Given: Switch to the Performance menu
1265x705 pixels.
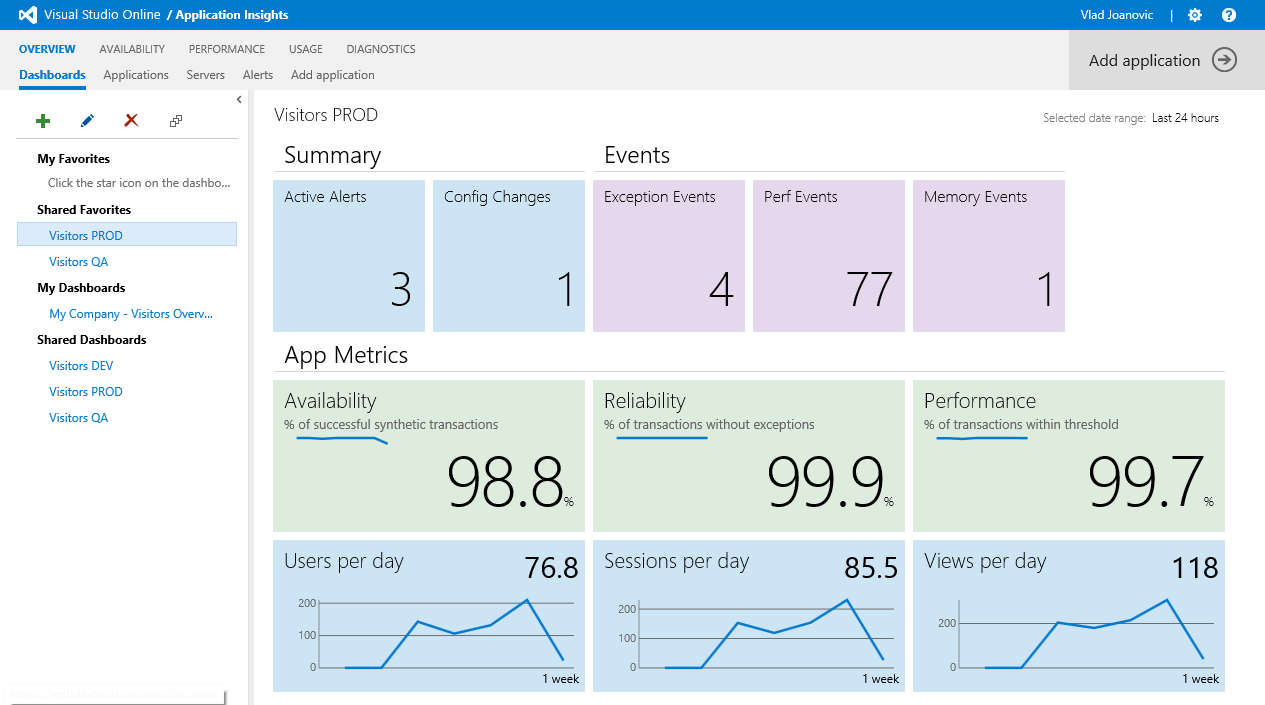Looking at the screenshot, I should [x=227, y=49].
